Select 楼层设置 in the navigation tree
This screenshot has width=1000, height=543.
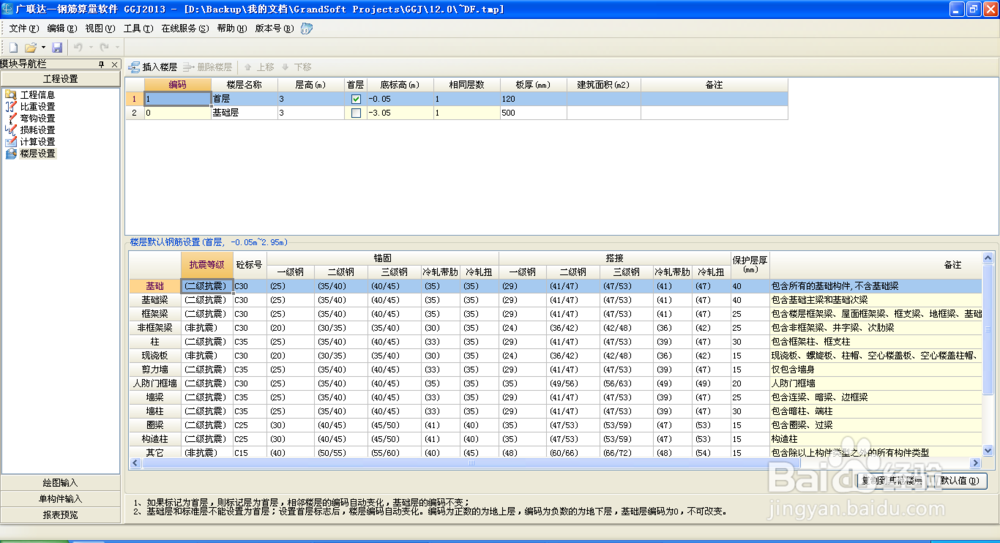38,153
